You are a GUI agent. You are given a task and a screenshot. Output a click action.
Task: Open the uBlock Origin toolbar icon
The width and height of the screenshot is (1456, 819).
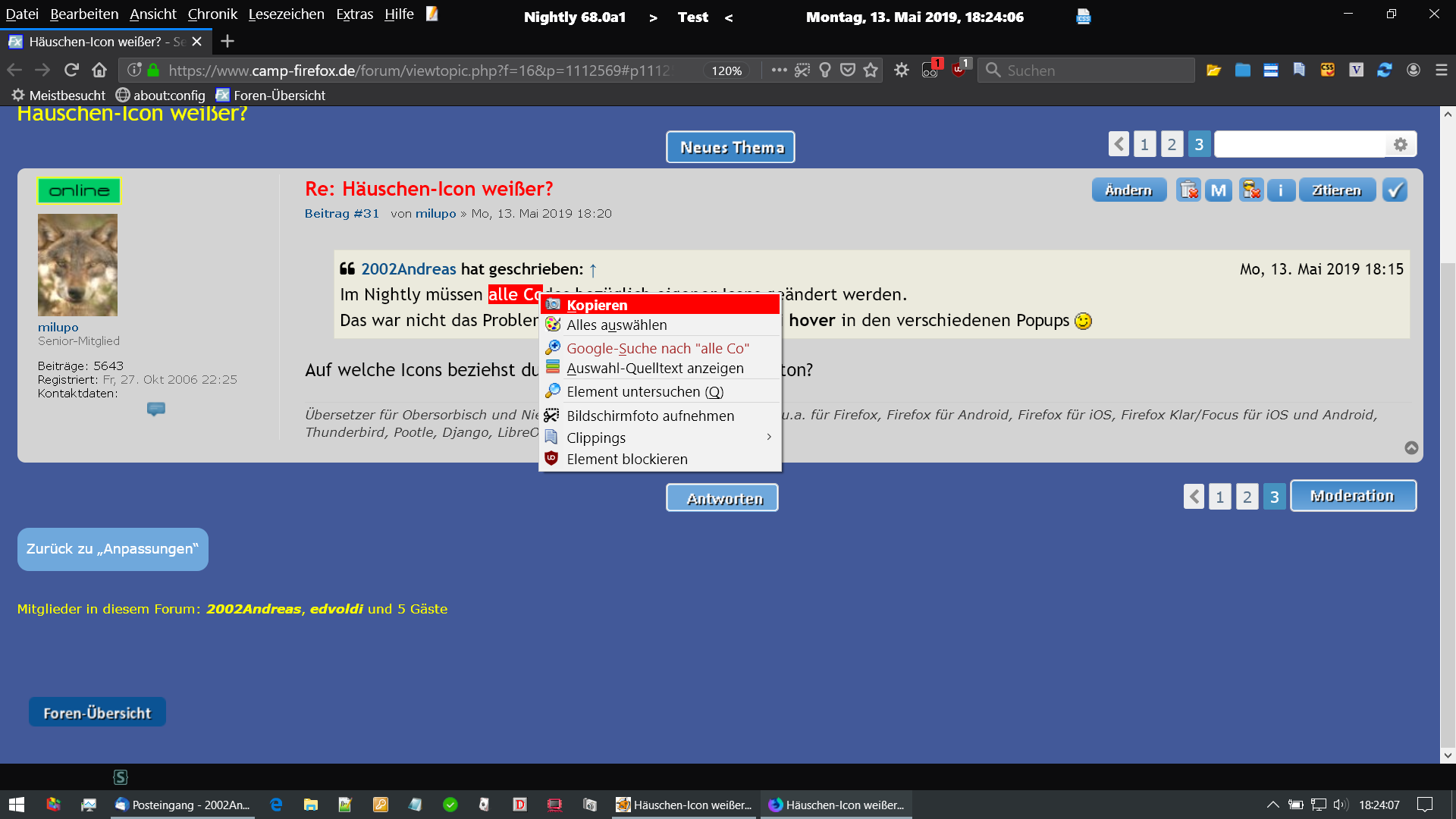point(959,70)
